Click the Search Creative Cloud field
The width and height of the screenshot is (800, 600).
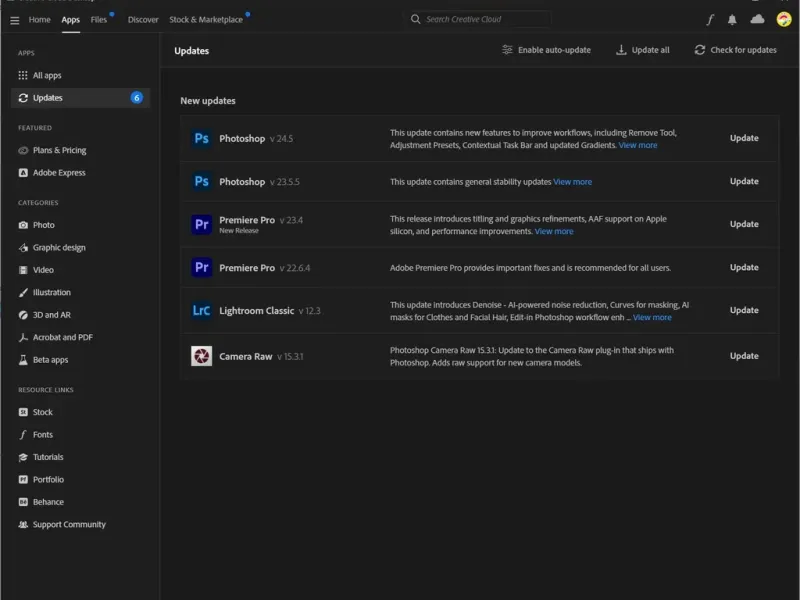coord(480,20)
